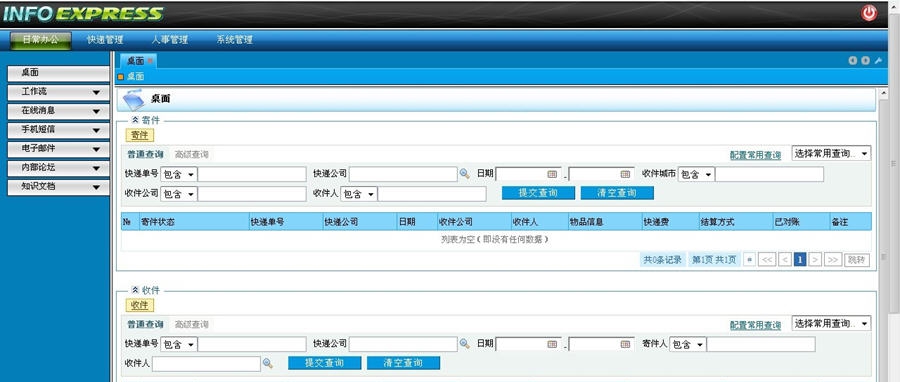Open 选择常用查询 dropdown in 收件 section

point(831,323)
